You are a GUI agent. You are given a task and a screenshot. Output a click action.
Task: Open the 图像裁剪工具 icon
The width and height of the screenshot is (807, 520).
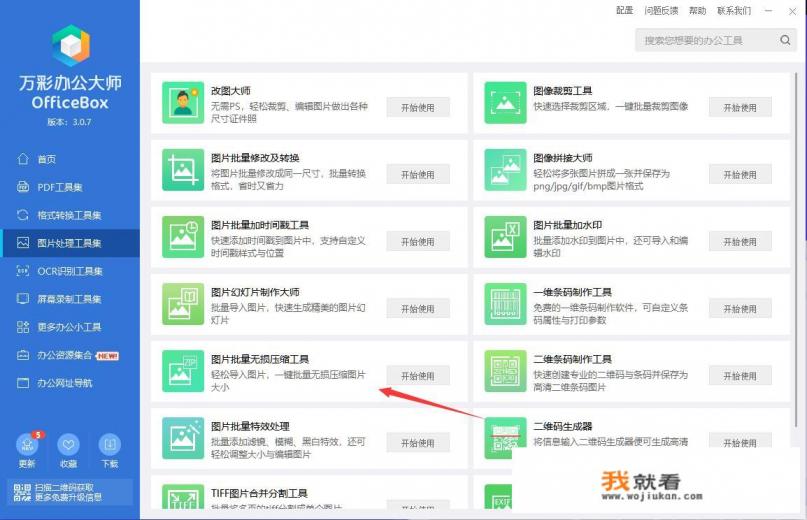[x=505, y=102]
